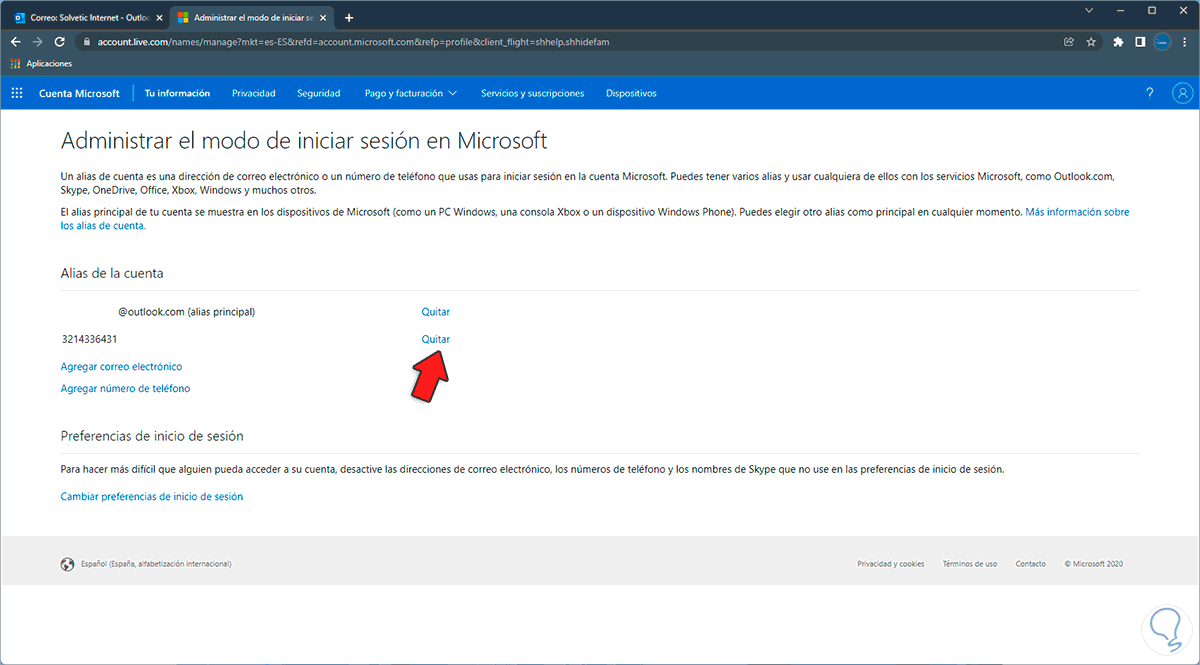Viewport: 1200px width, 665px height.
Task: Click the site lock icon in address bar
Action: pos(87,42)
